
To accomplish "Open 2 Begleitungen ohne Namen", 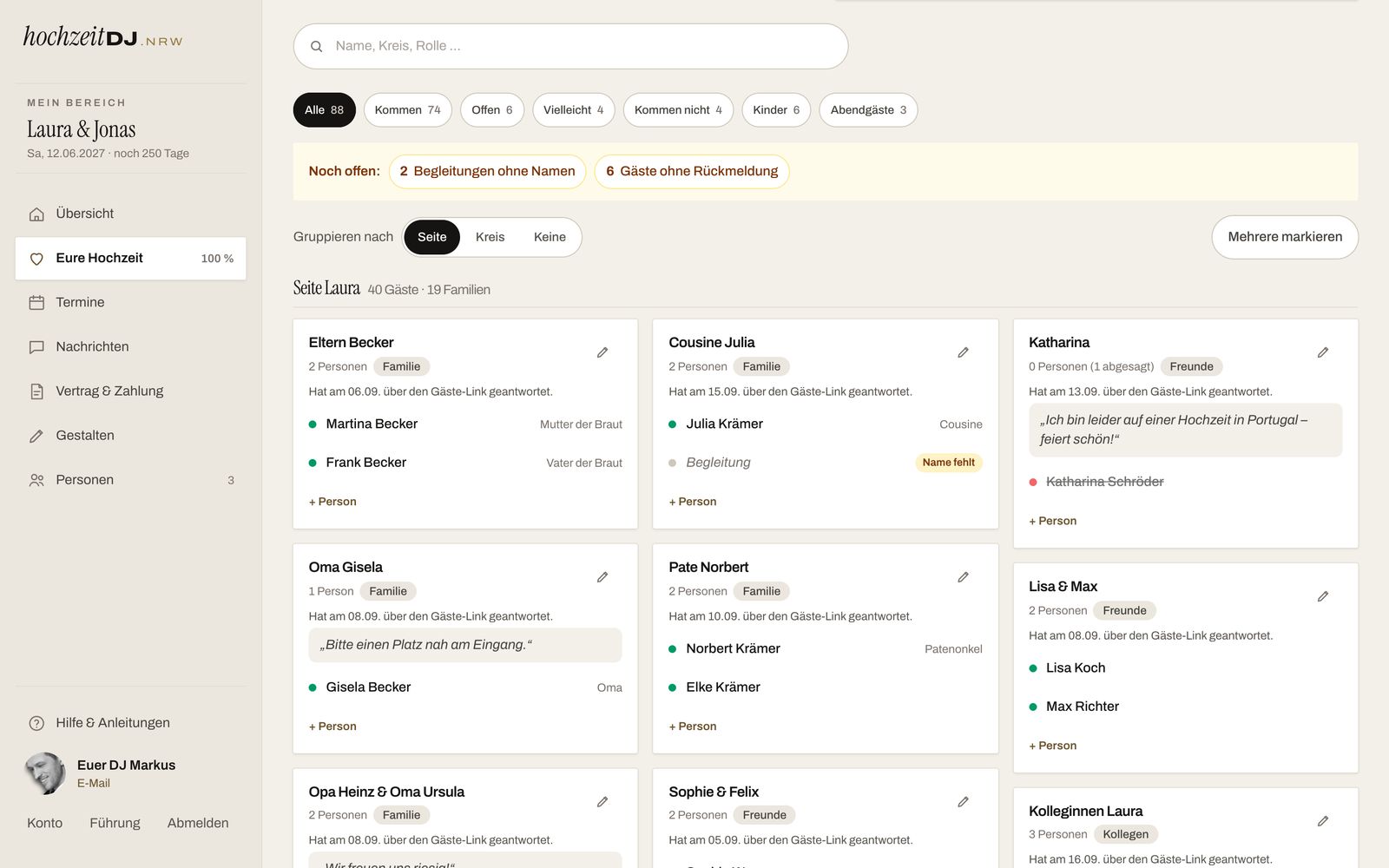I will [x=488, y=172].
